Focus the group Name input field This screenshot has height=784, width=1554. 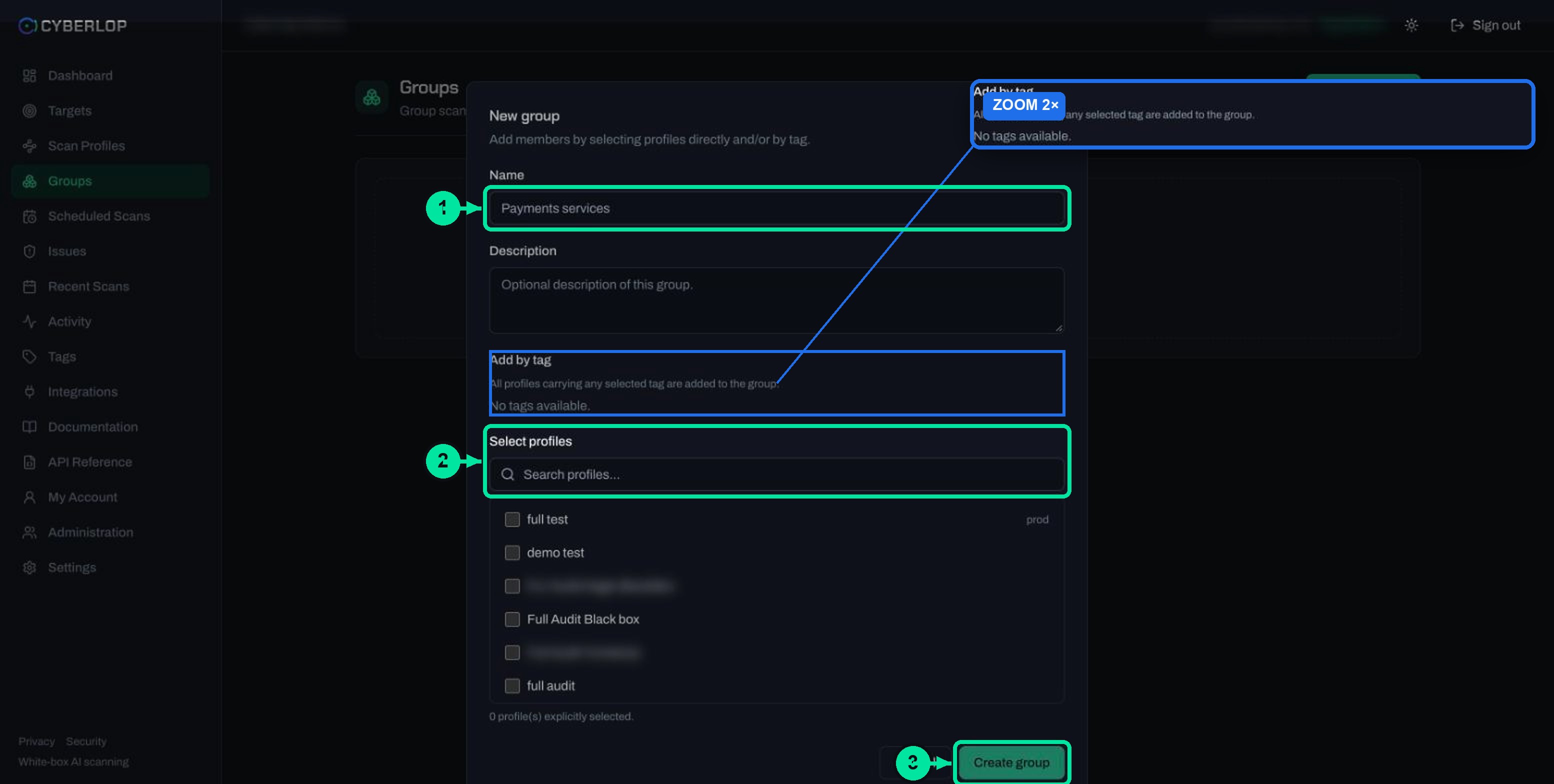click(776, 208)
